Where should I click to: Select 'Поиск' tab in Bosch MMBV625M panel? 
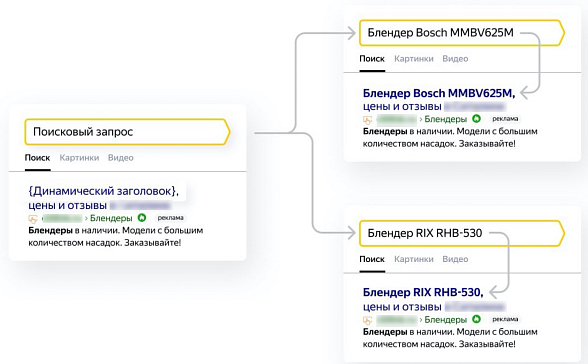click(x=372, y=59)
